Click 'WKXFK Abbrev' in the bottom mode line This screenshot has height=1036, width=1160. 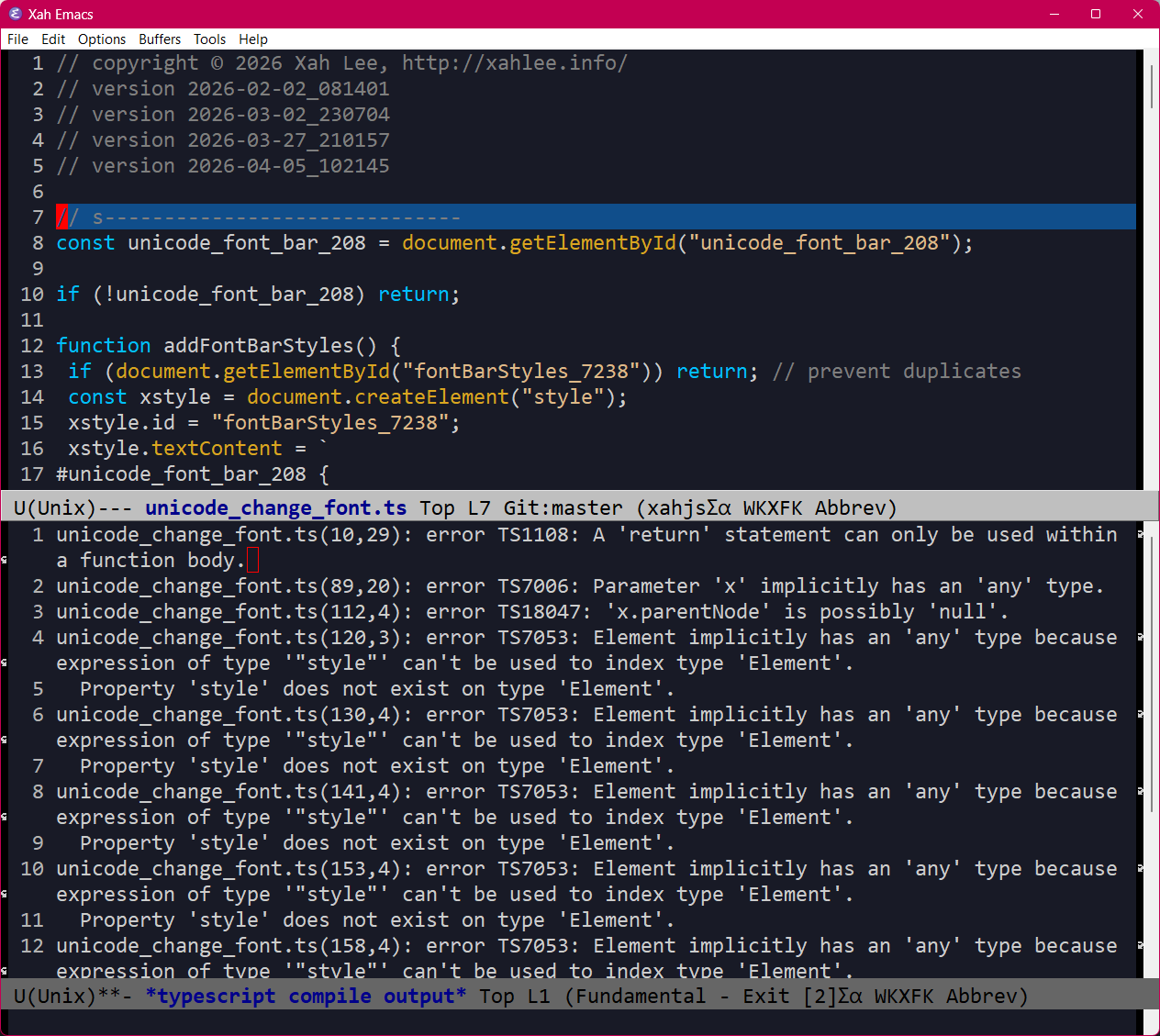[x=945, y=996]
